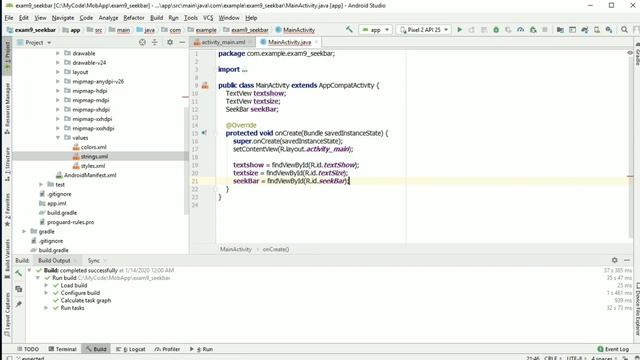This screenshot has width=640, height=360.
Task: Hide the Build panel with minus icon
Action: pyautogui.click(x=627, y=260)
